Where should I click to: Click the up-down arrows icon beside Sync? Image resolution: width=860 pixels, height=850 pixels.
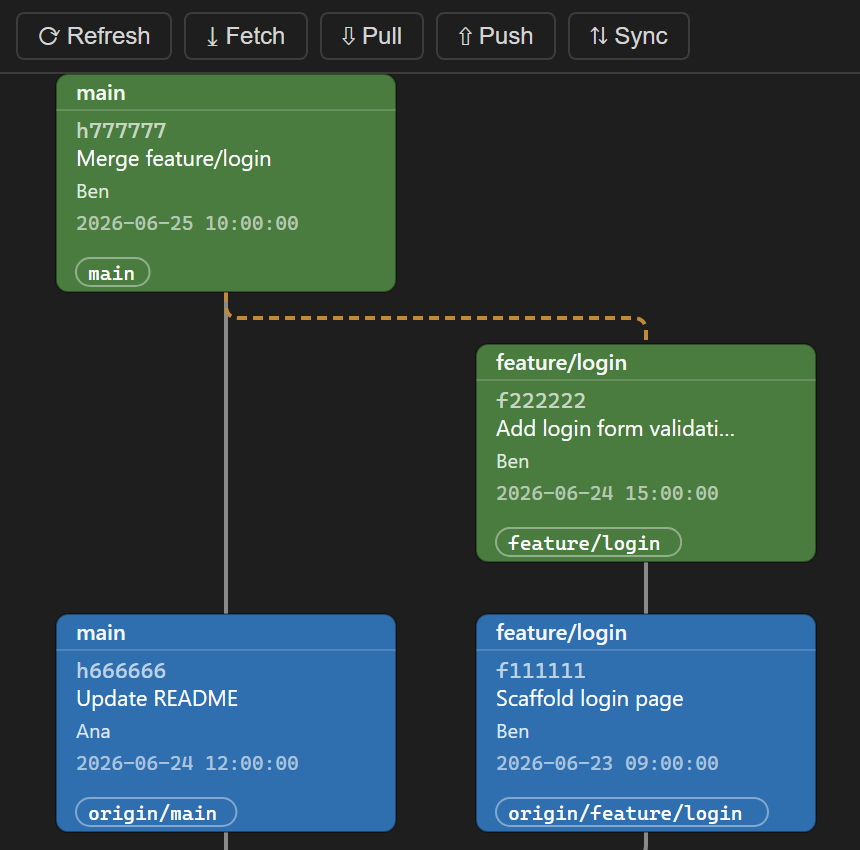click(x=598, y=37)
